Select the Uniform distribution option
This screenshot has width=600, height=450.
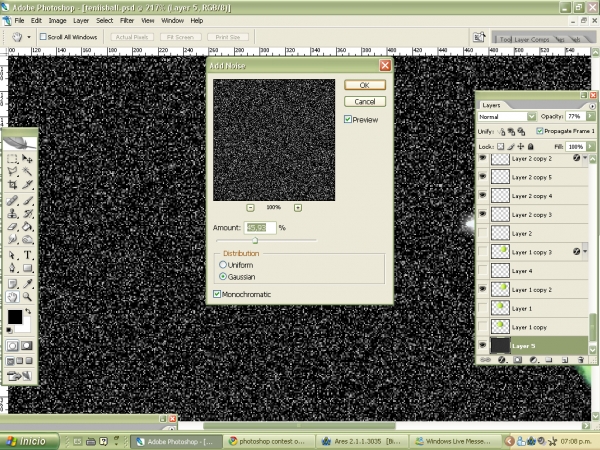(x=223, y=264)
